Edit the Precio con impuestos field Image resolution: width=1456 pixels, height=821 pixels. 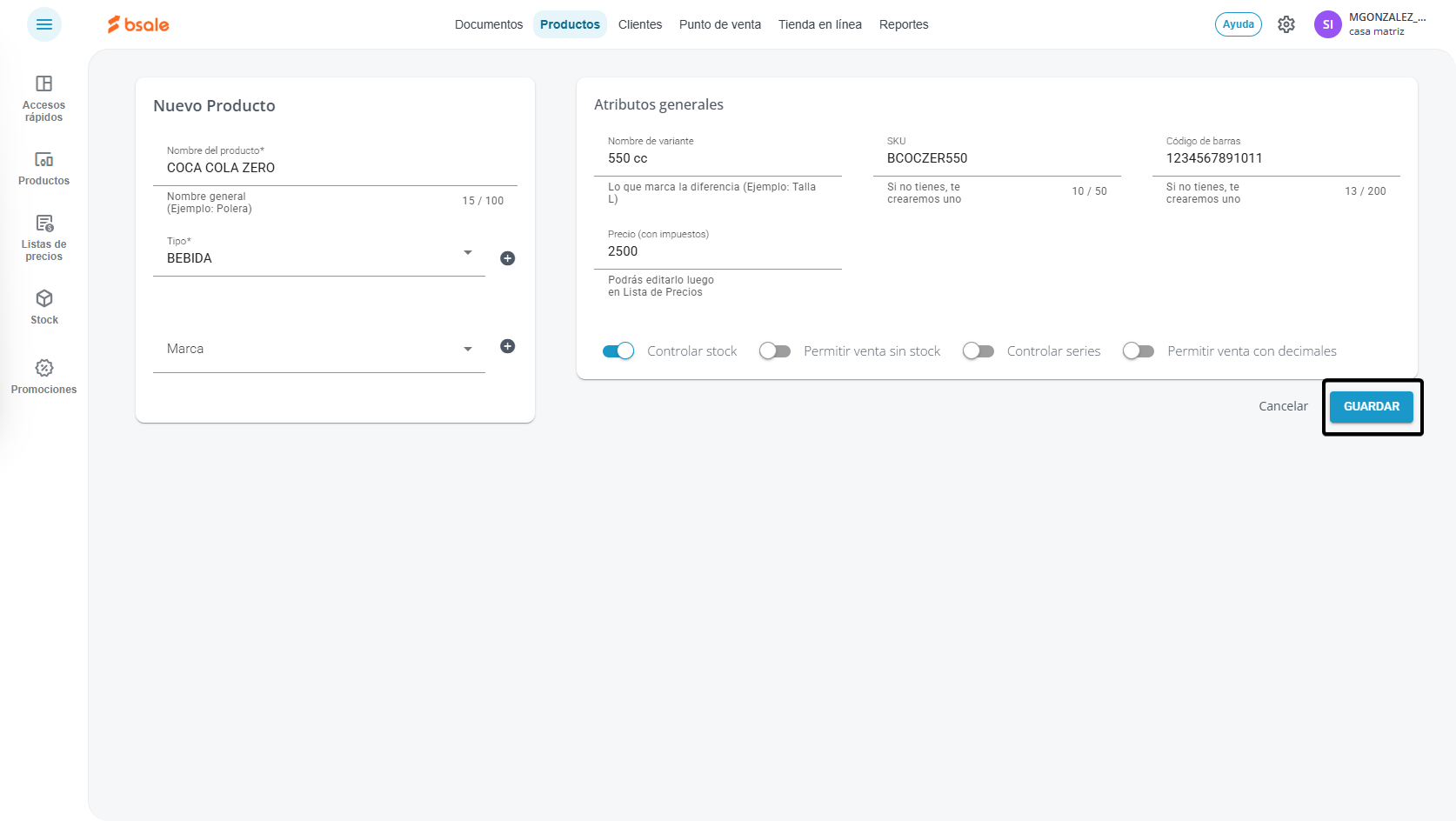(718, 251)
